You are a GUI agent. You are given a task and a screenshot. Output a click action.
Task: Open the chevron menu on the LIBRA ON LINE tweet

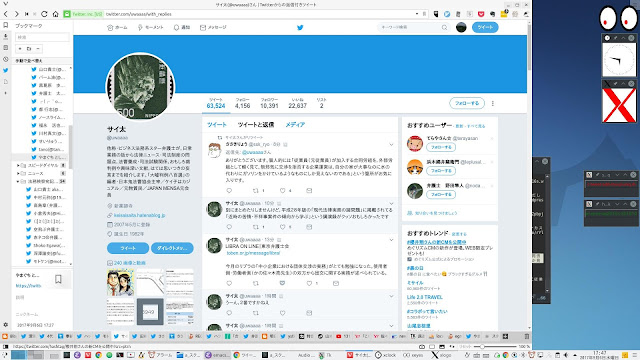(x=391, y=240)
